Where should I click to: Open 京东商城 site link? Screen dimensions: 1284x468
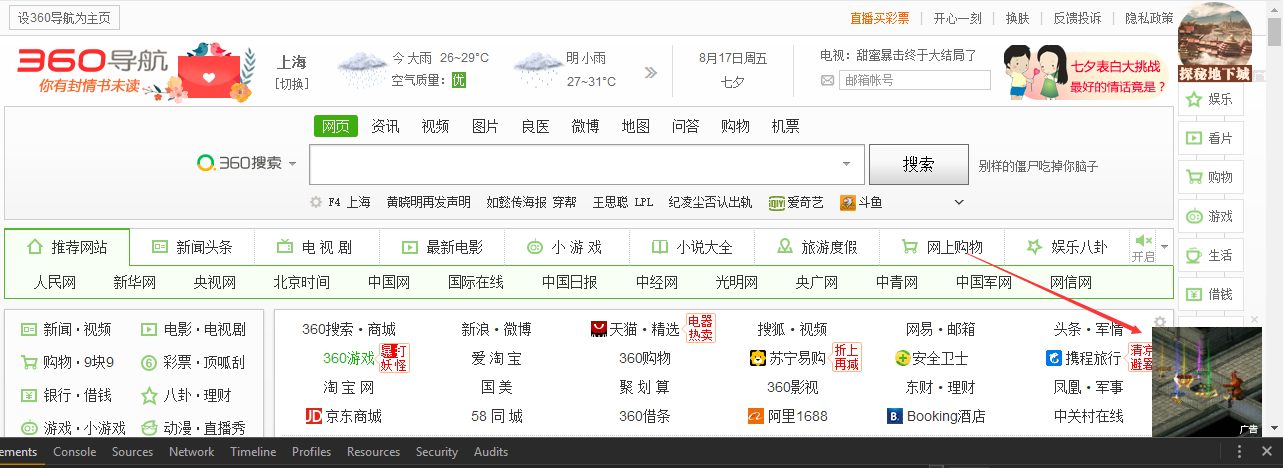(343, 416)
